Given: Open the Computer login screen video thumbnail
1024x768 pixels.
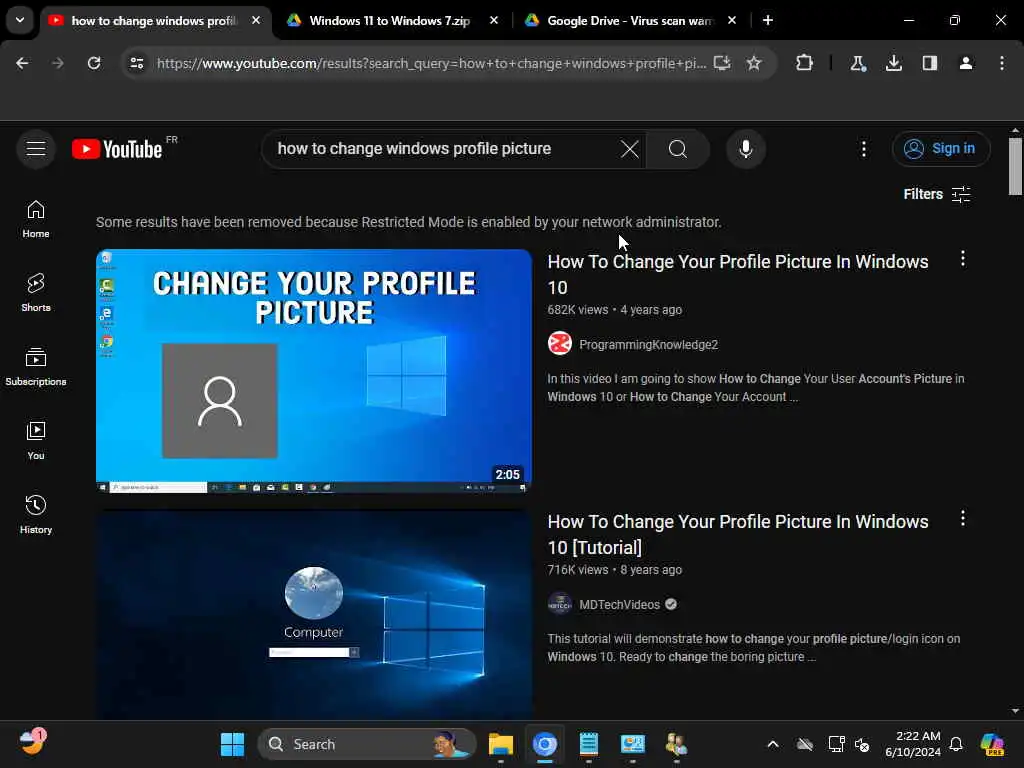Looking at the screenshot, I should 314,615.
